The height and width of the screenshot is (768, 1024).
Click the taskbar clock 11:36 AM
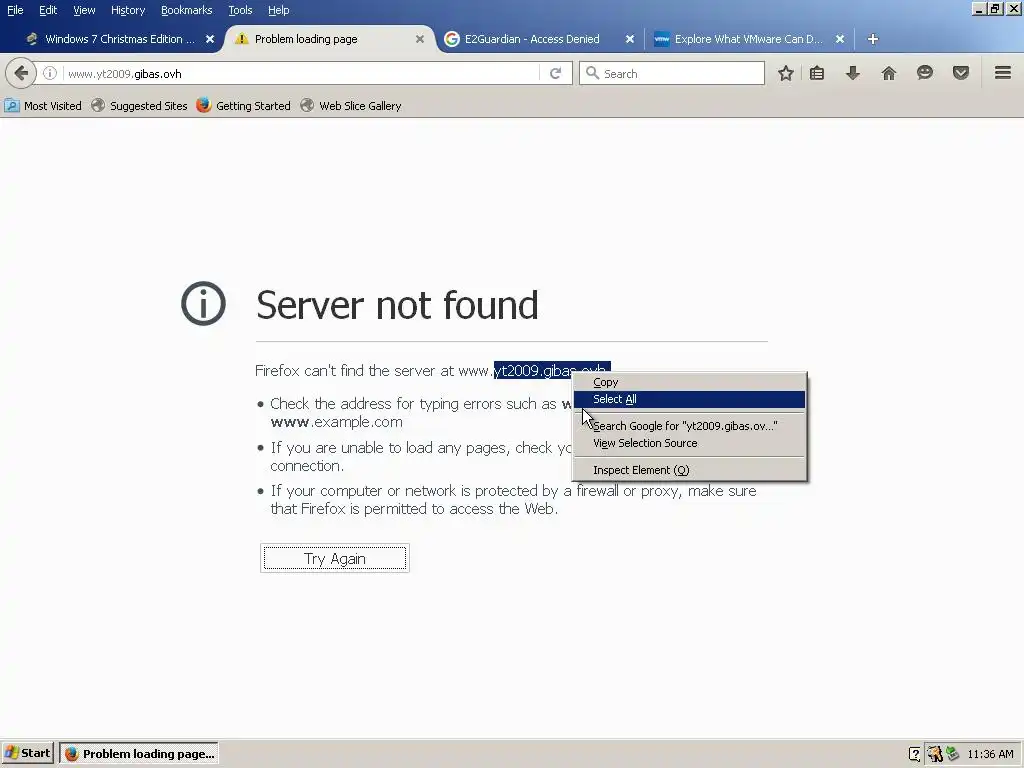tap(990, 754)
